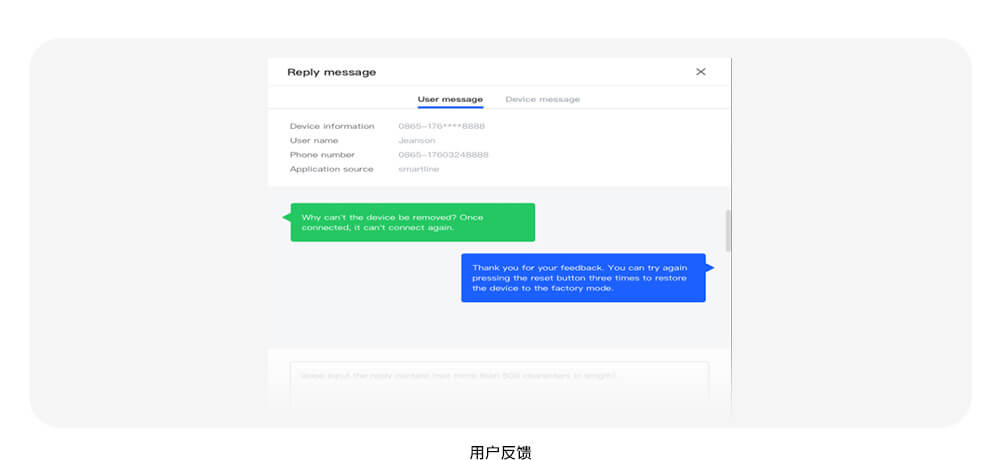Click the User name label
The height and width of the screenshot is (460, 1000).
coord(314,141)
